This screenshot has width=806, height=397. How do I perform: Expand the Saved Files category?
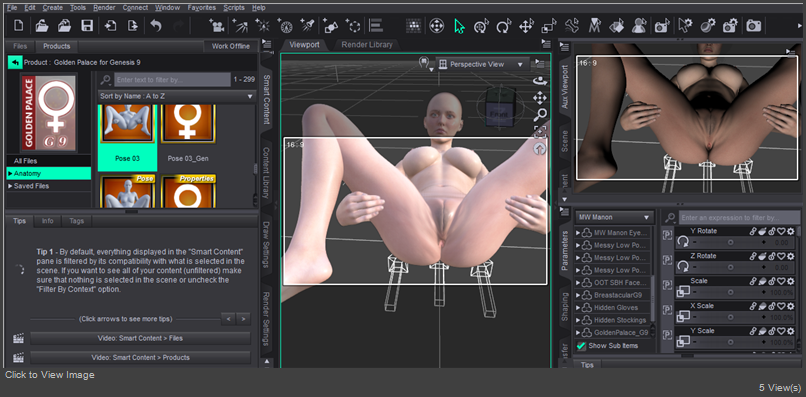(x=10, y=186)
